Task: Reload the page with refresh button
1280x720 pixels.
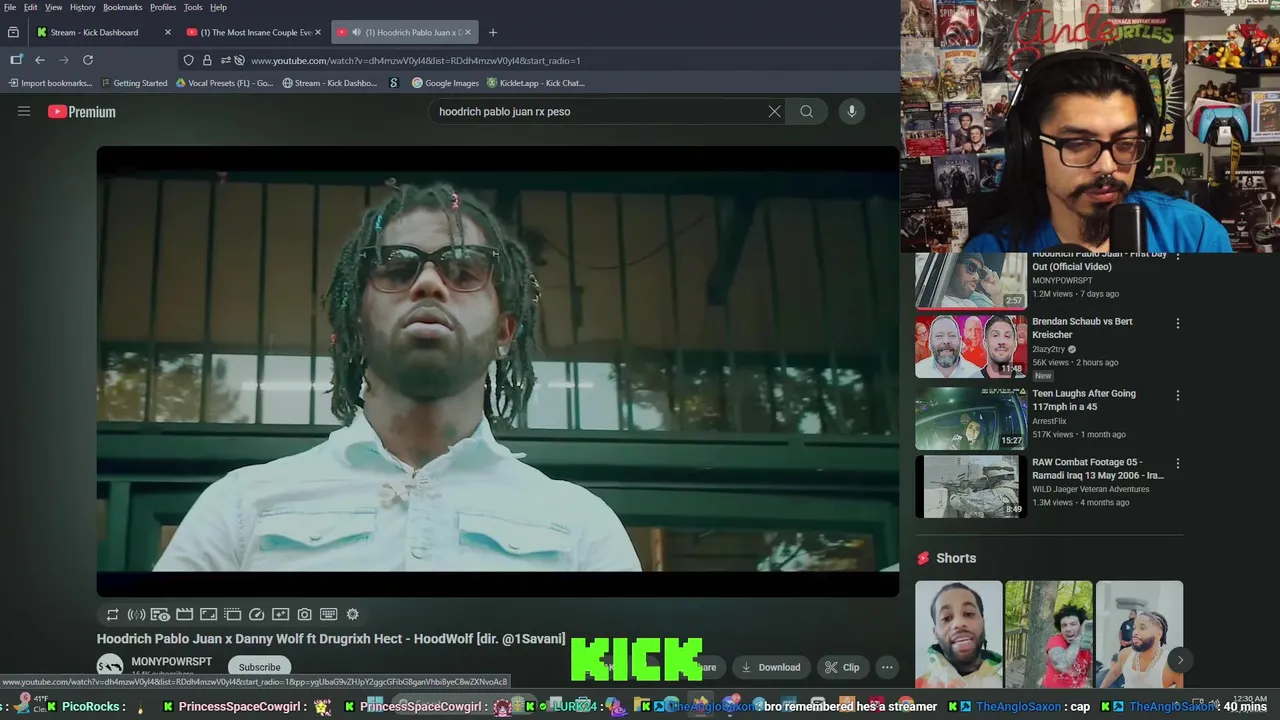Action: click(88, 60)
